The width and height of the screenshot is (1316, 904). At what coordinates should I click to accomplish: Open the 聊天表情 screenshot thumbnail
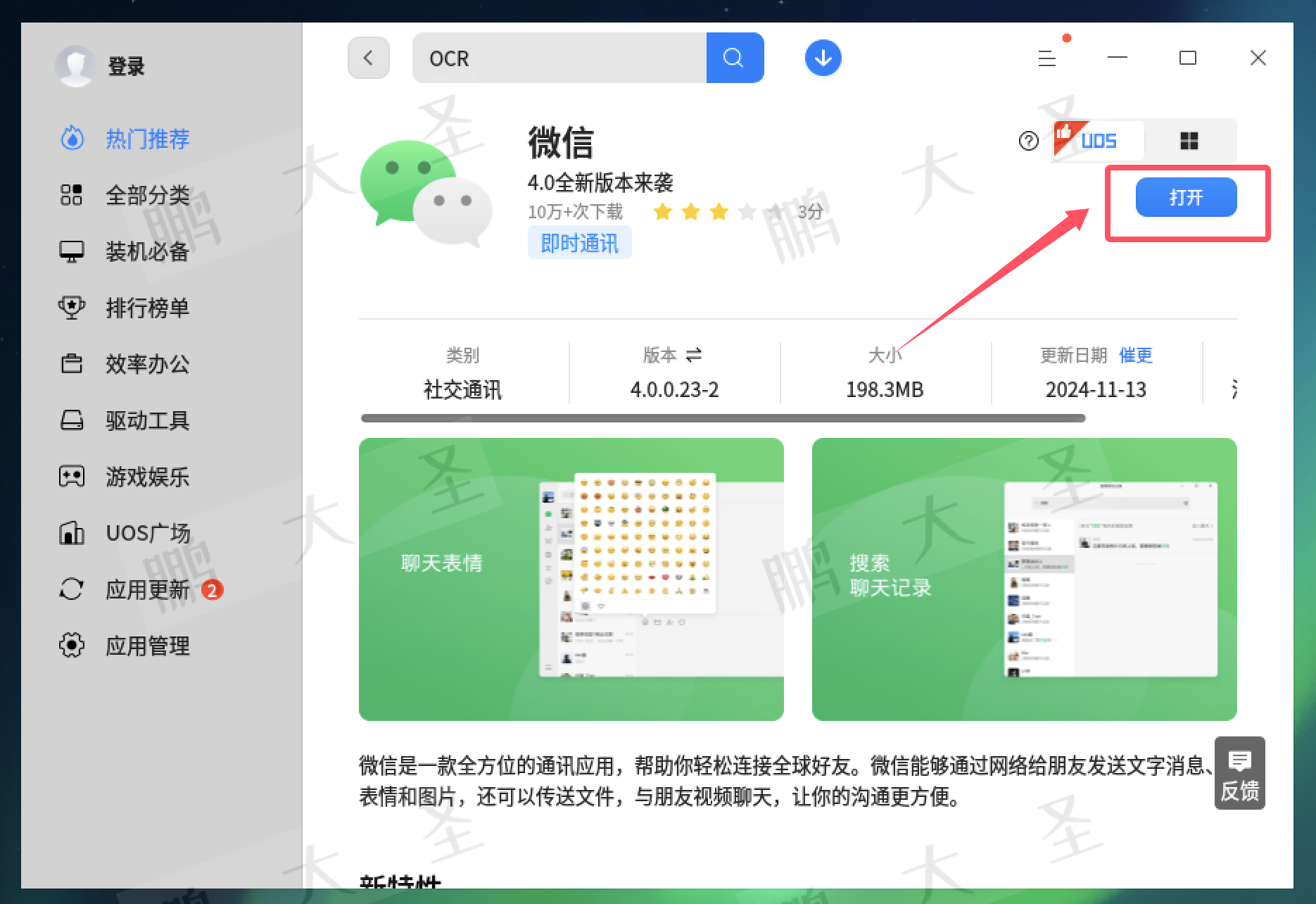tap(571, 579)
